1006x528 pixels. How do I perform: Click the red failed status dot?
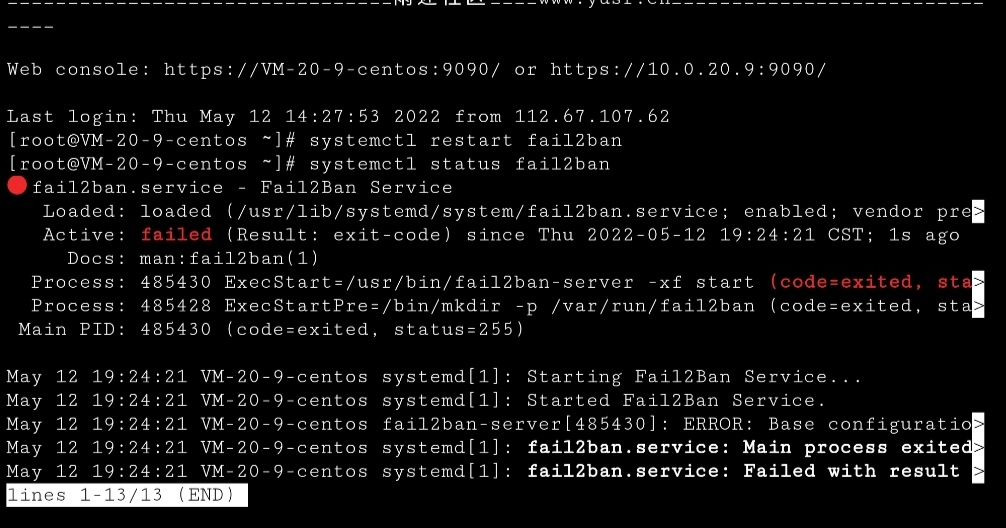pos(17,186)
